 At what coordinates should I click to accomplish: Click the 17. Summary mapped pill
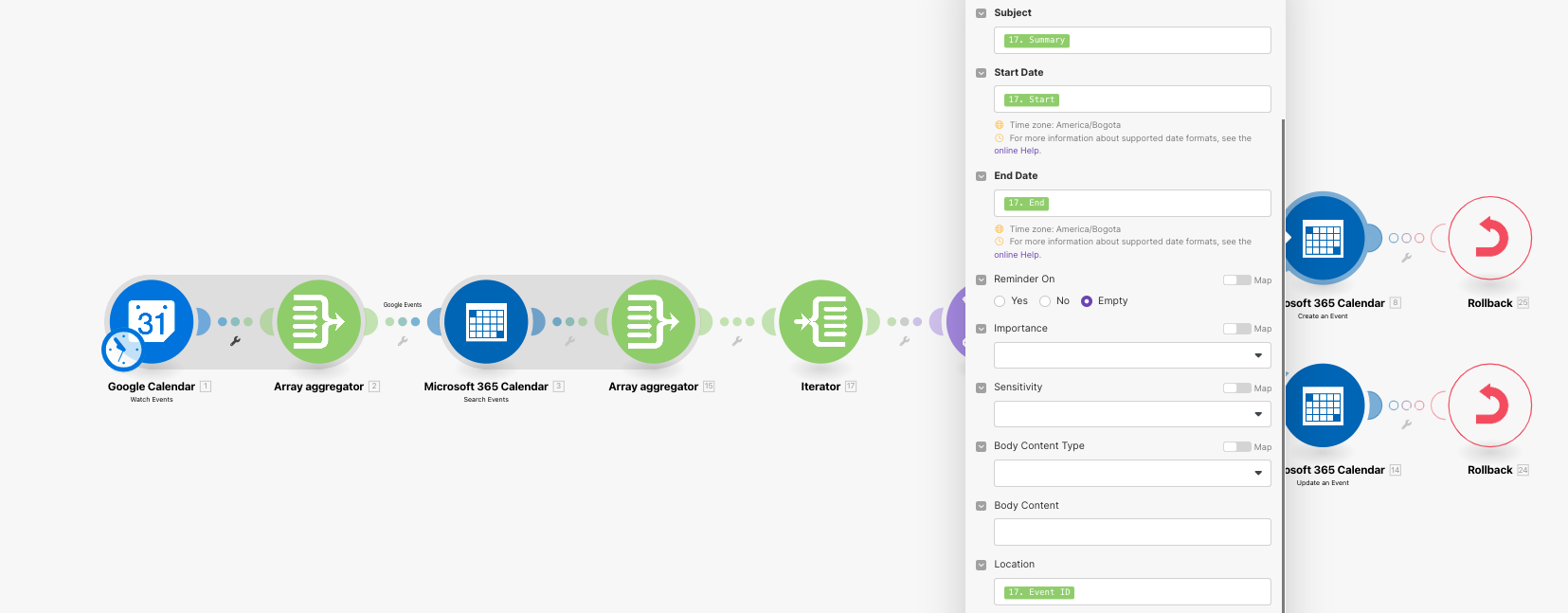click(x=1036, y=41)
